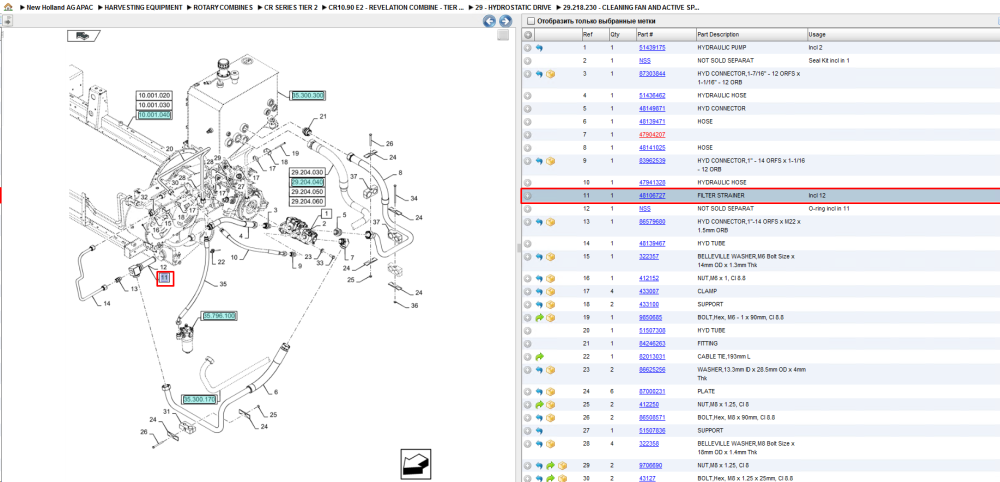Image resolution: width=1000 pixels, height=482 pixels.
Task: Open diagram reference 10.001.040
Action: point(154,115)
